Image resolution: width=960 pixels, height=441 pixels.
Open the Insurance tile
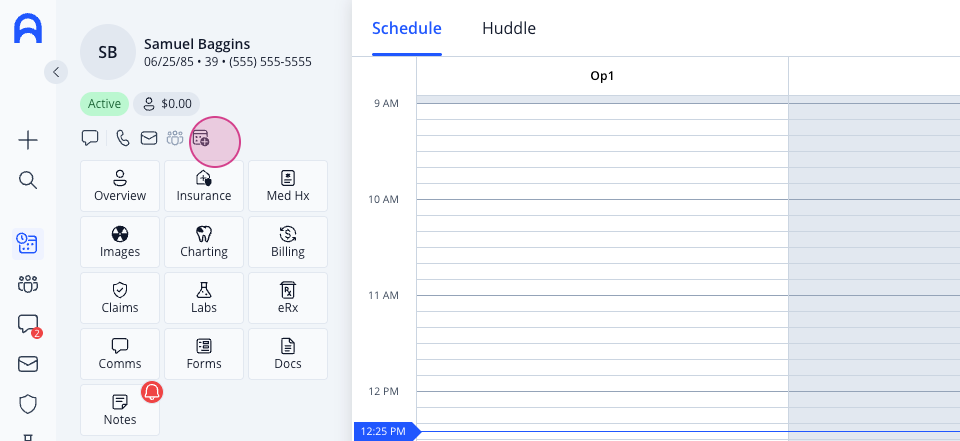(x=204, y=186)
